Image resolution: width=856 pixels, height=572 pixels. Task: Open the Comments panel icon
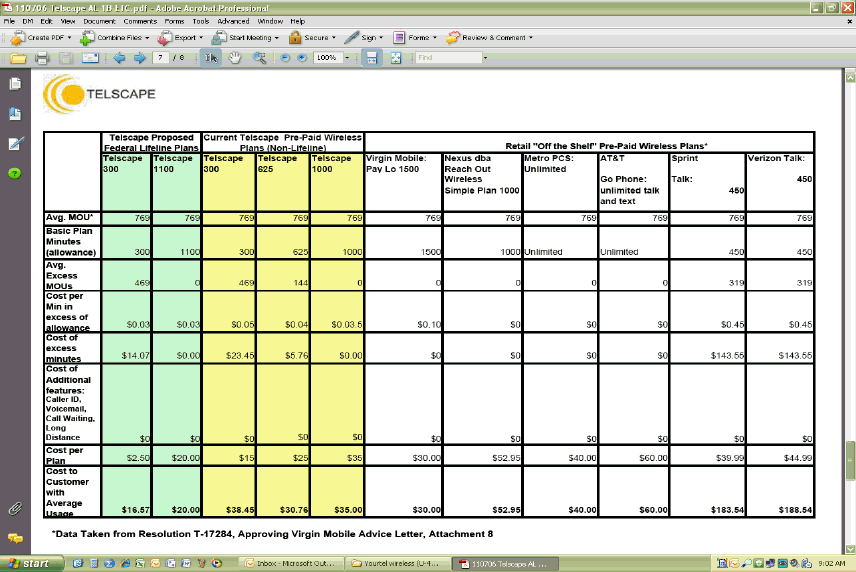pyautogui.click(x=15, y=539)
